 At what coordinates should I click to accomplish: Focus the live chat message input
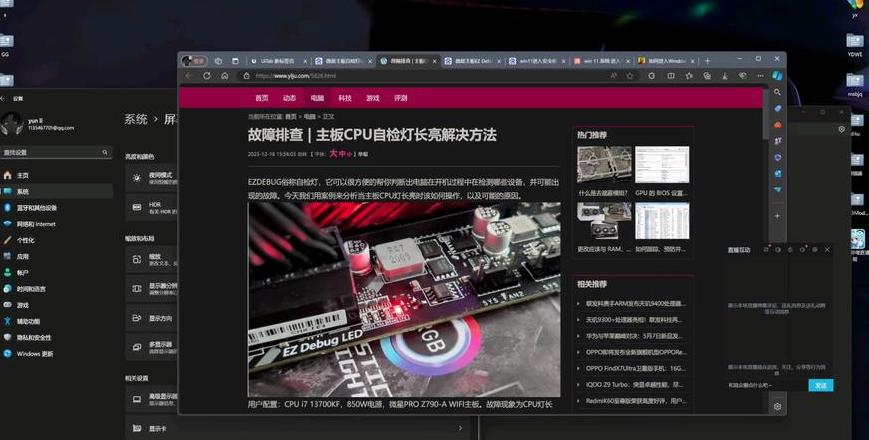(766, 385)
